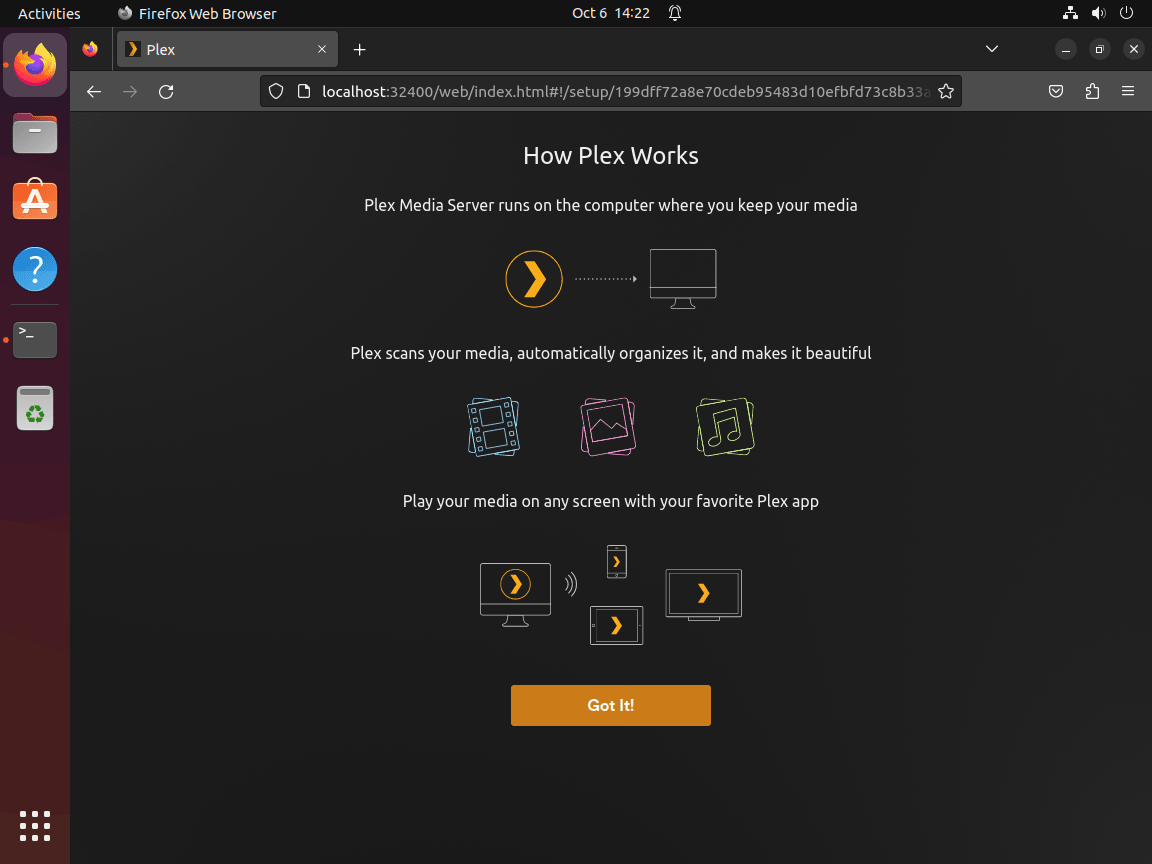Open the Firefox hamburger menu
This screenshot has width=1152, height=864.
1128,91
